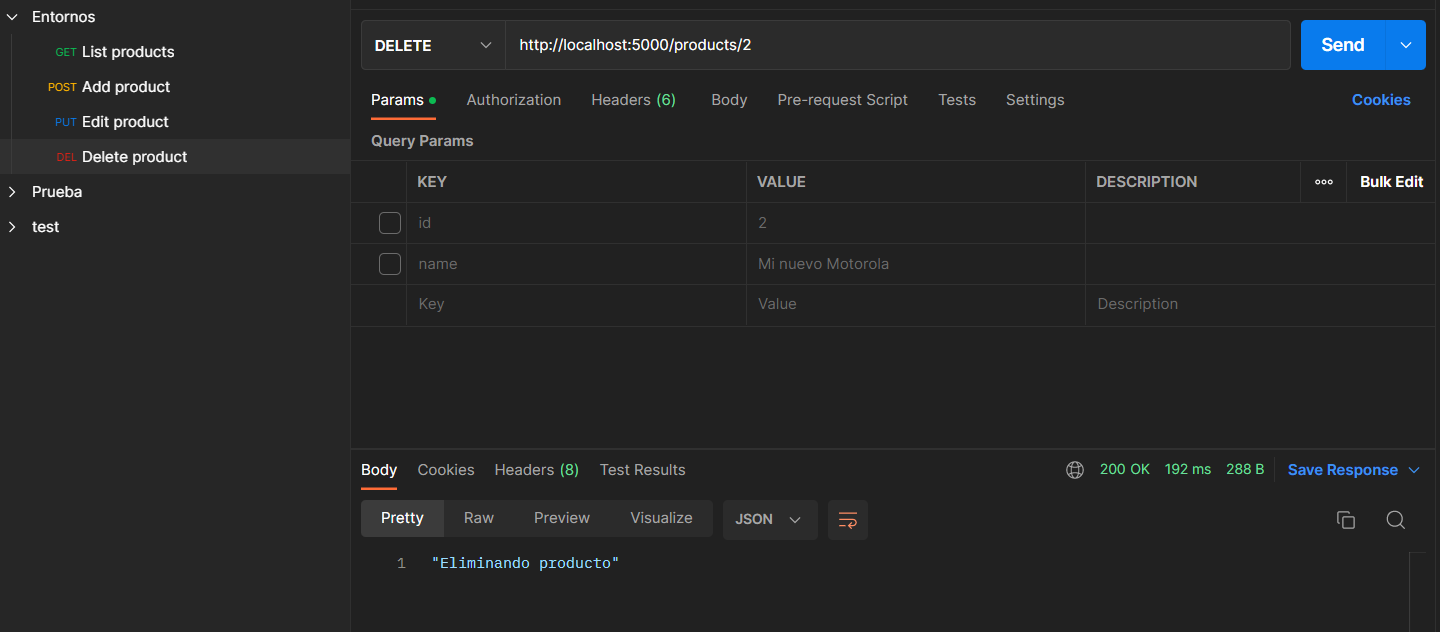This screenshot has width=1440, height=632.
Task: Switch response view to Raw
Action: click(x=479, y=518)
